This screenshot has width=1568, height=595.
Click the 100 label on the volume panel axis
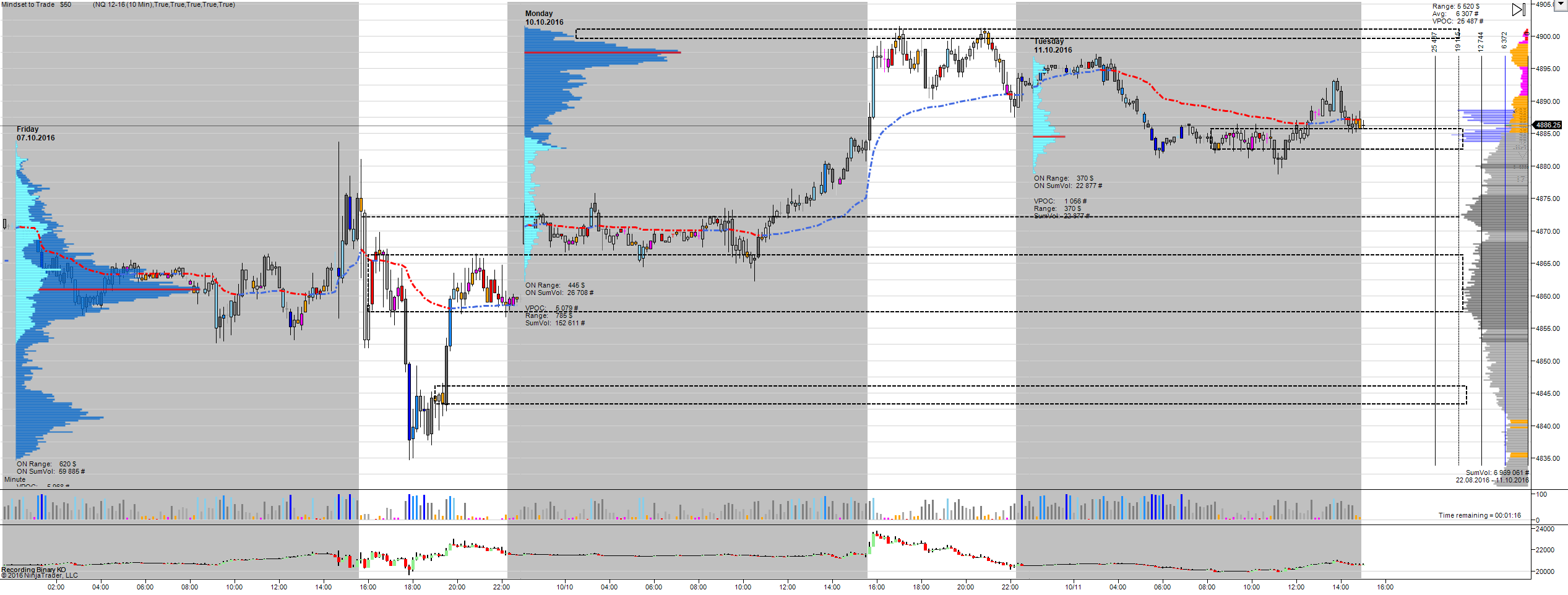1541,494
